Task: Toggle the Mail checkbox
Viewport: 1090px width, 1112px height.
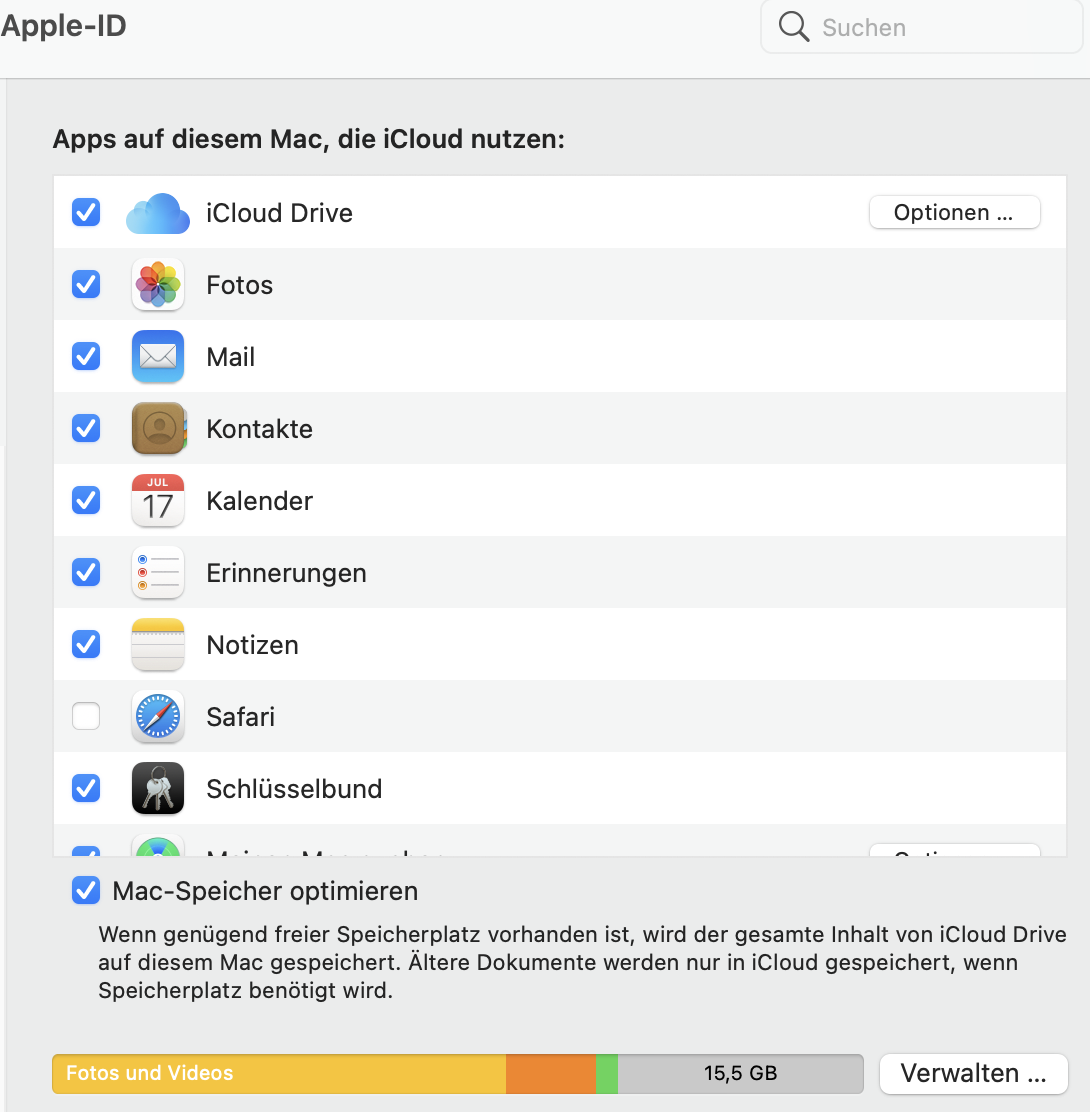Action: pyautogui.click(x=86, y=356)
